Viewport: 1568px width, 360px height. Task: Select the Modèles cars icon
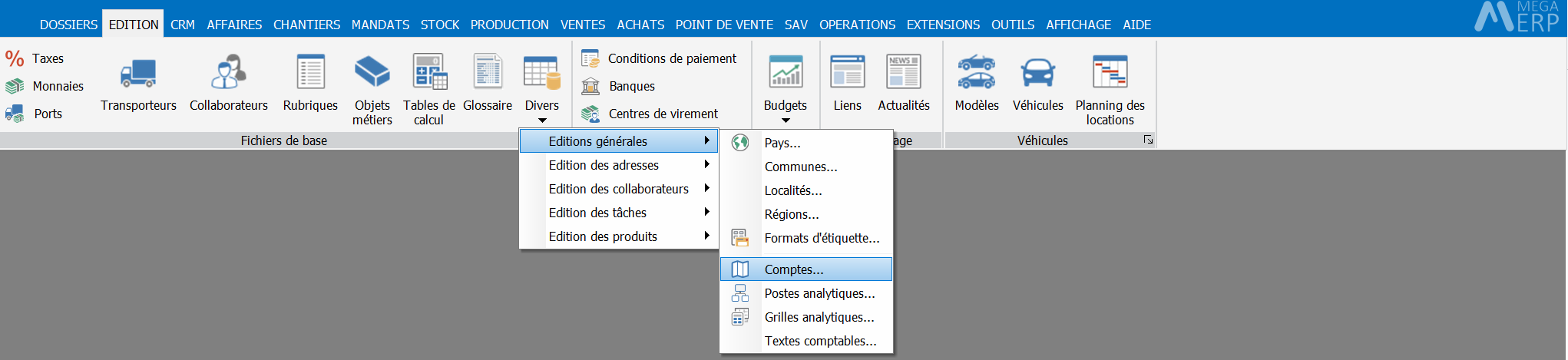(976, 73)
